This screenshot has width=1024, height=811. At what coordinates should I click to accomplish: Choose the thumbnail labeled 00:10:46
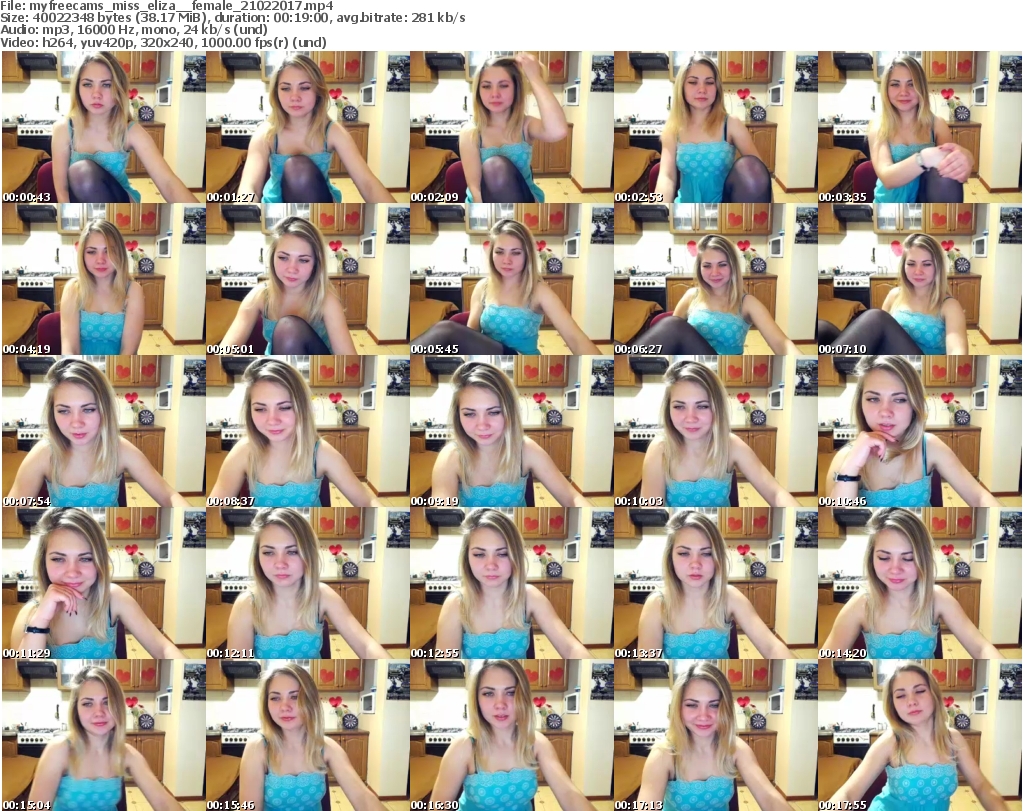[920, 431]
